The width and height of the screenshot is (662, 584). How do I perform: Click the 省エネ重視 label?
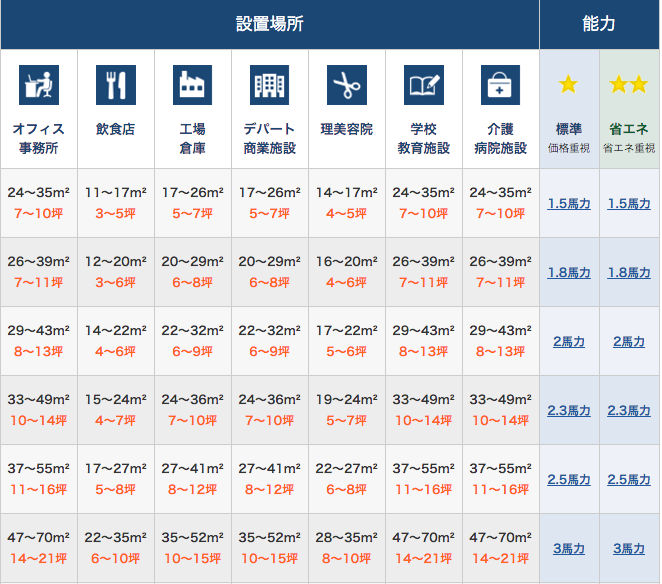pyautogui.click(x=629, y=148)
